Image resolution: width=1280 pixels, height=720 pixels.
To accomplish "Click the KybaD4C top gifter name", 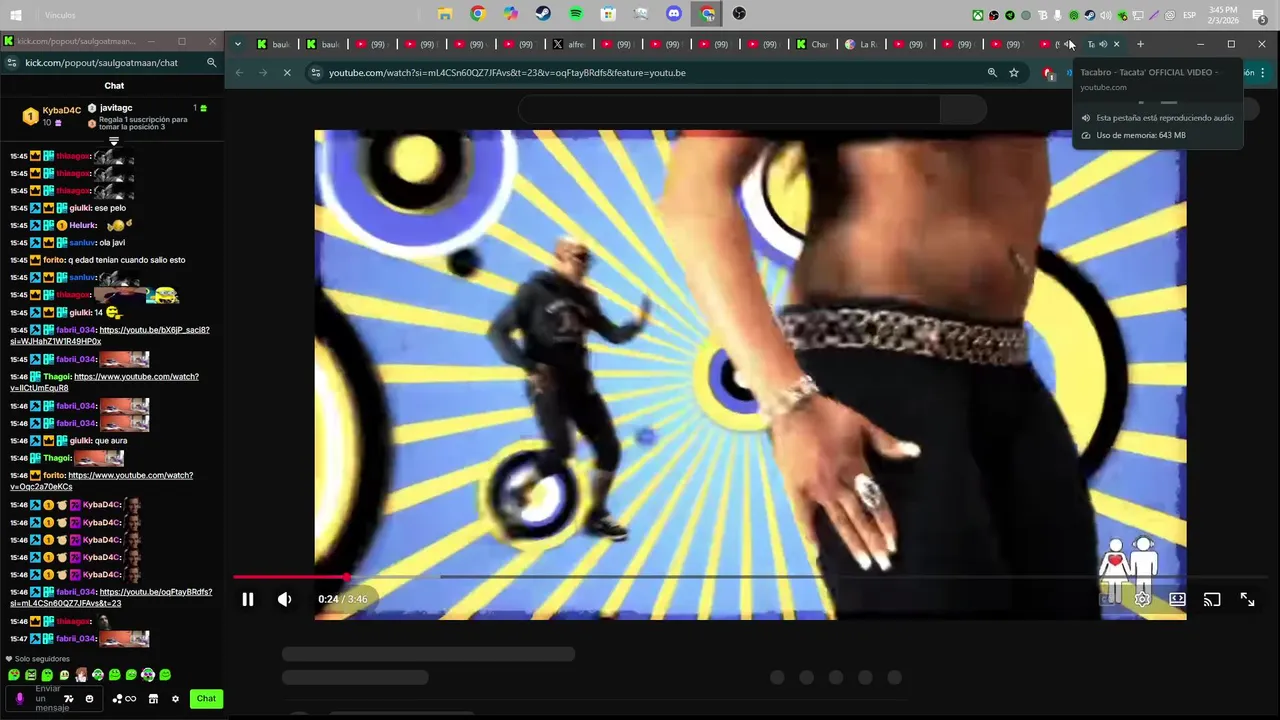I will [62, 111].
